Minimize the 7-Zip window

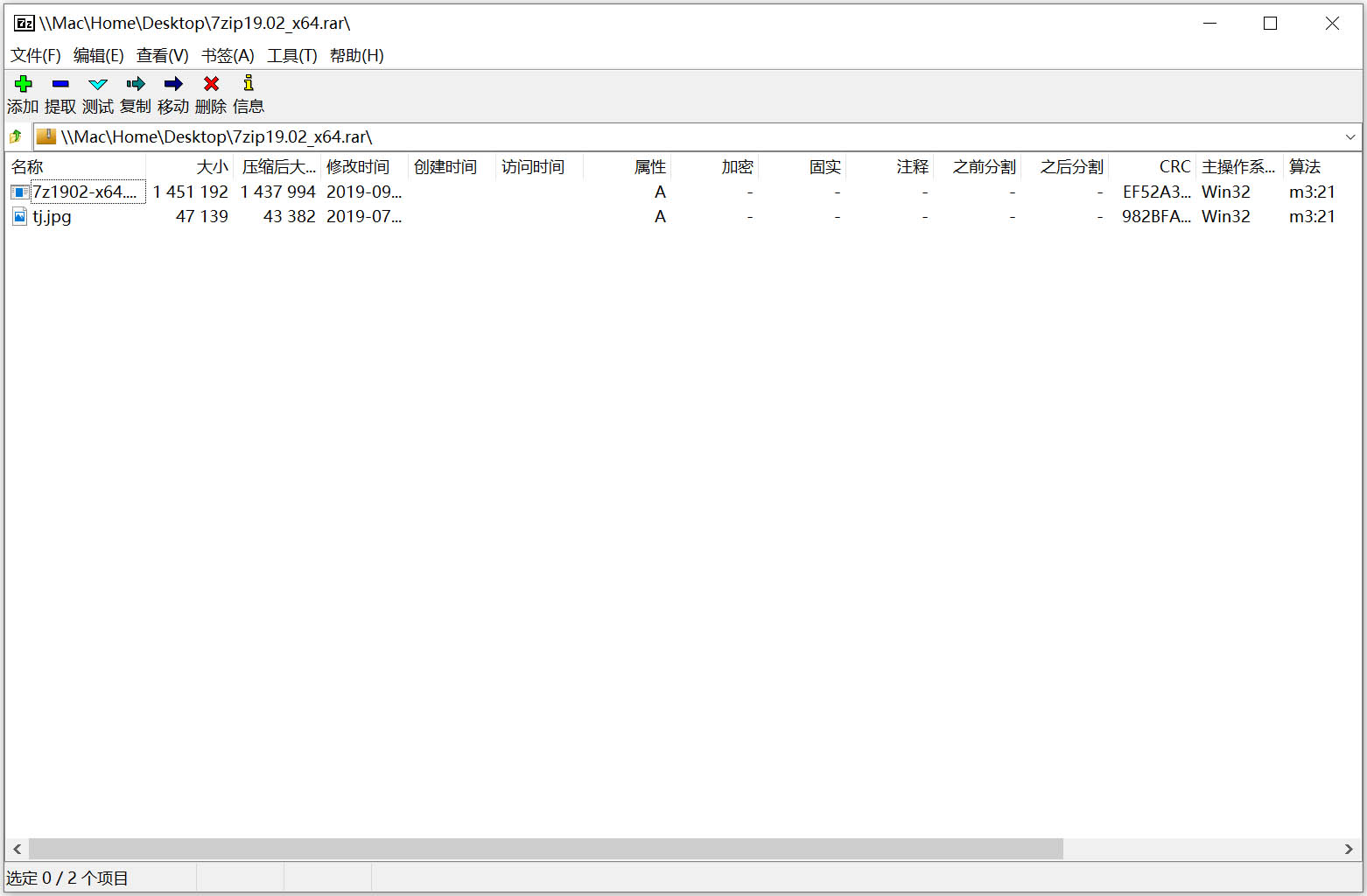(x=1210, y=24)
